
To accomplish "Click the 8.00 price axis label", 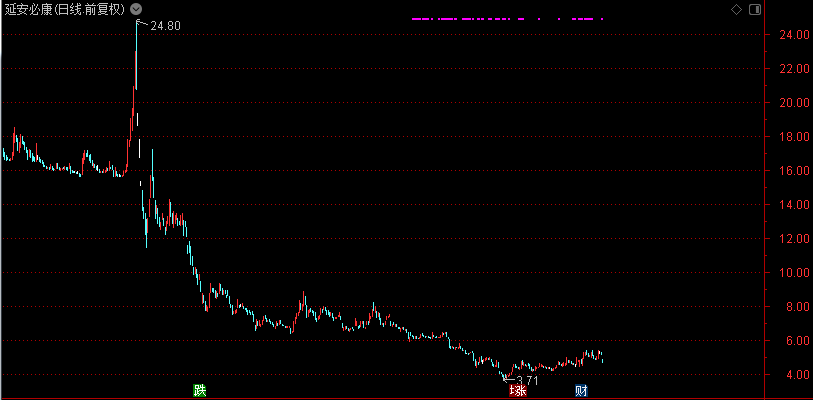I will coord(781,307).
